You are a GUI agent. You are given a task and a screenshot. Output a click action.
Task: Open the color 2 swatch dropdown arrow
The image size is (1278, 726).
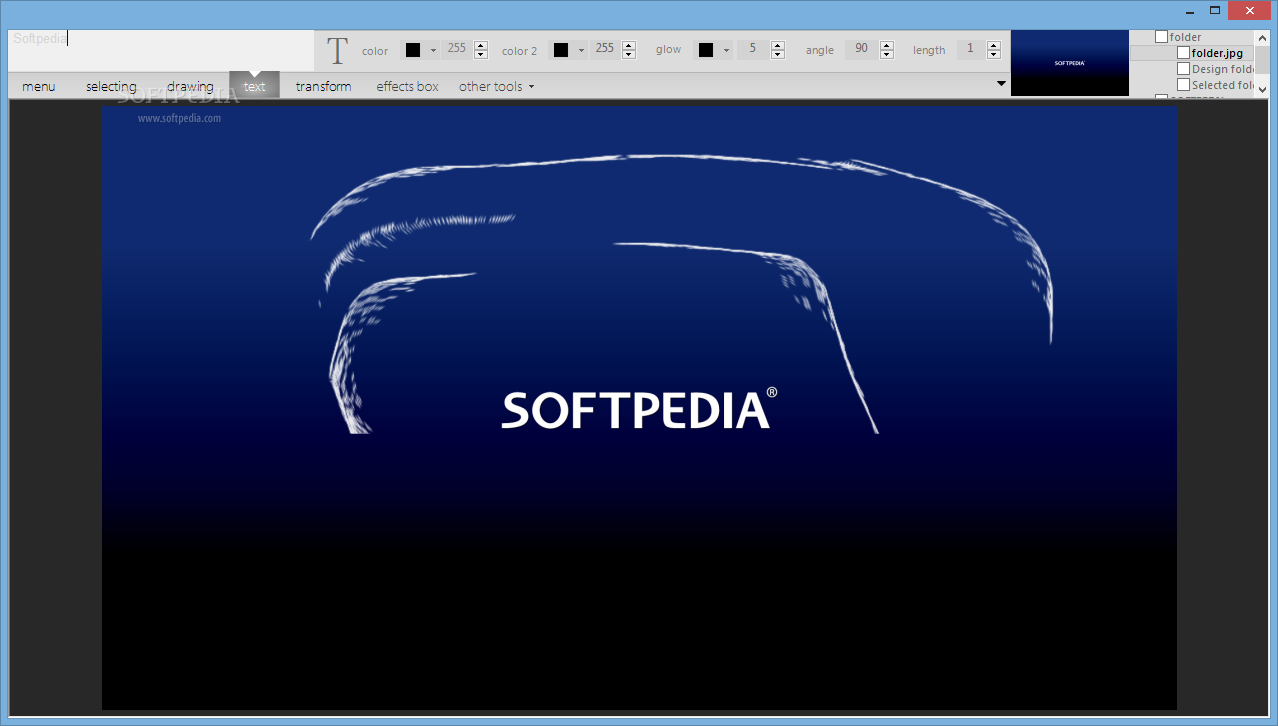pyautogui.click(x=581, y=50)
